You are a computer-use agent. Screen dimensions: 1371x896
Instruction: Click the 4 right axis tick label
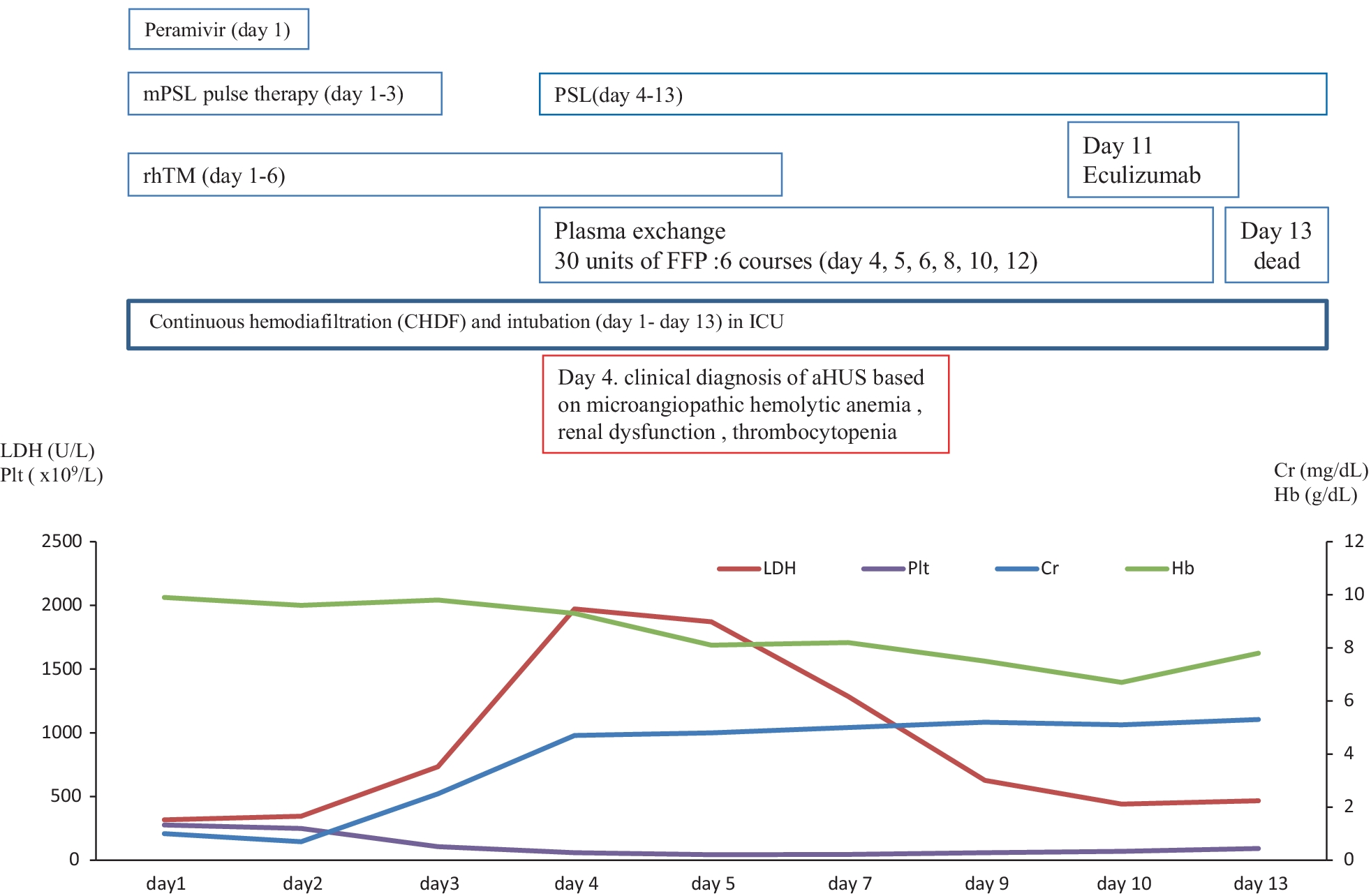(1349, 754)
